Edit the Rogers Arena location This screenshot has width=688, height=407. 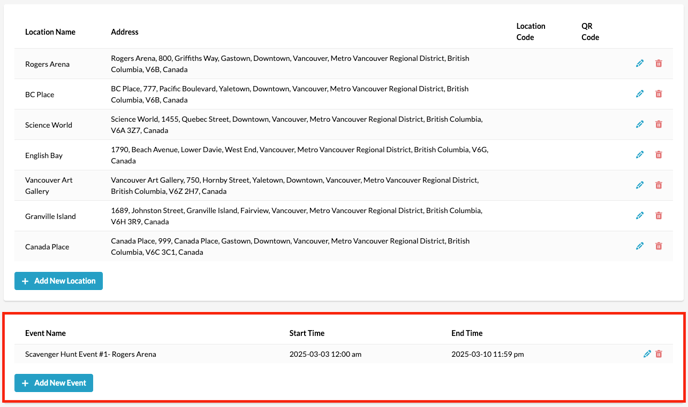(640, 64)
